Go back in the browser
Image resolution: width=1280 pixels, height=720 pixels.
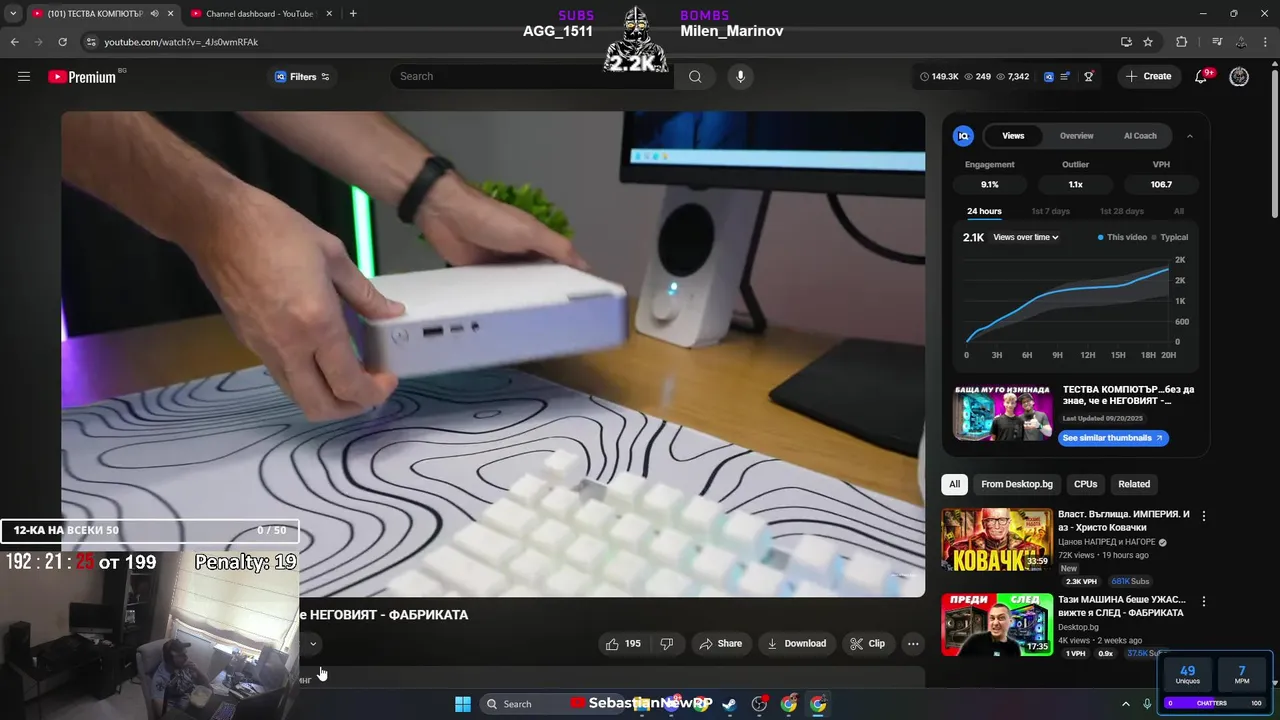coord(14,42)
